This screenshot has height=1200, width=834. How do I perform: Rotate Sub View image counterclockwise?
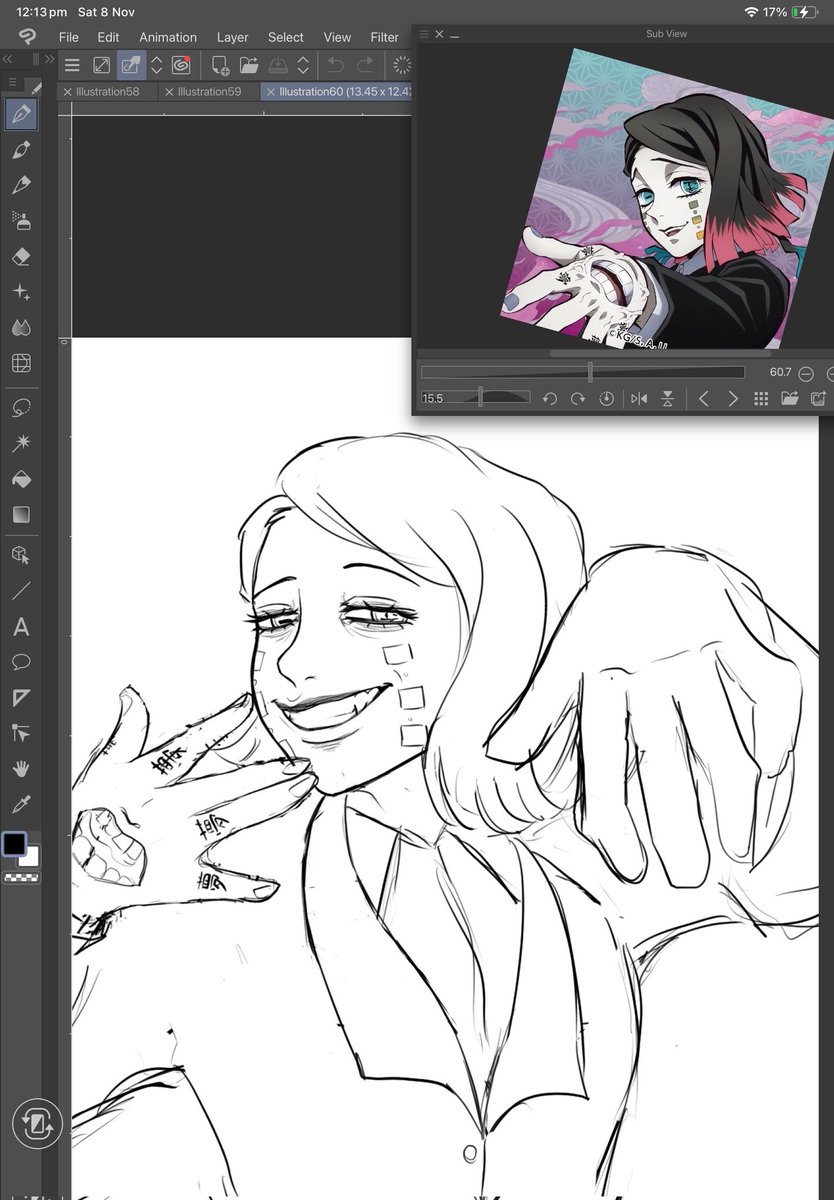point(549,398)
